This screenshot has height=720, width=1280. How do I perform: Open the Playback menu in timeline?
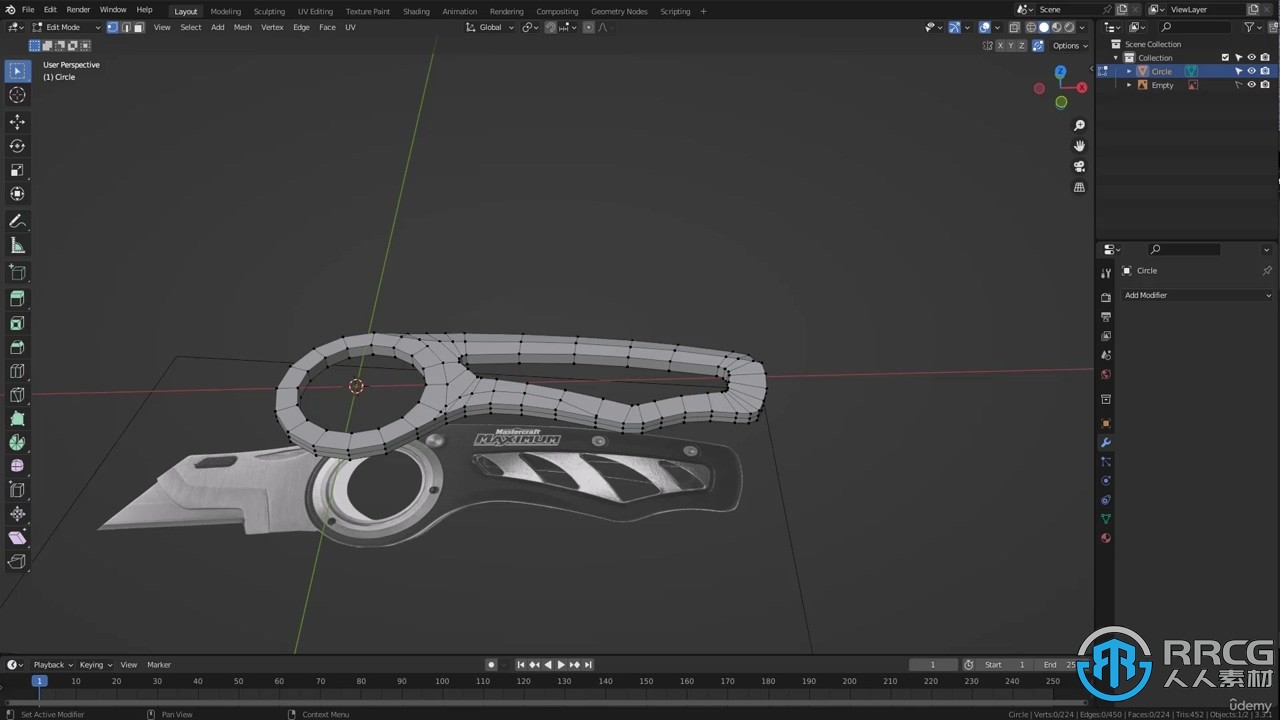pos(52,665)
